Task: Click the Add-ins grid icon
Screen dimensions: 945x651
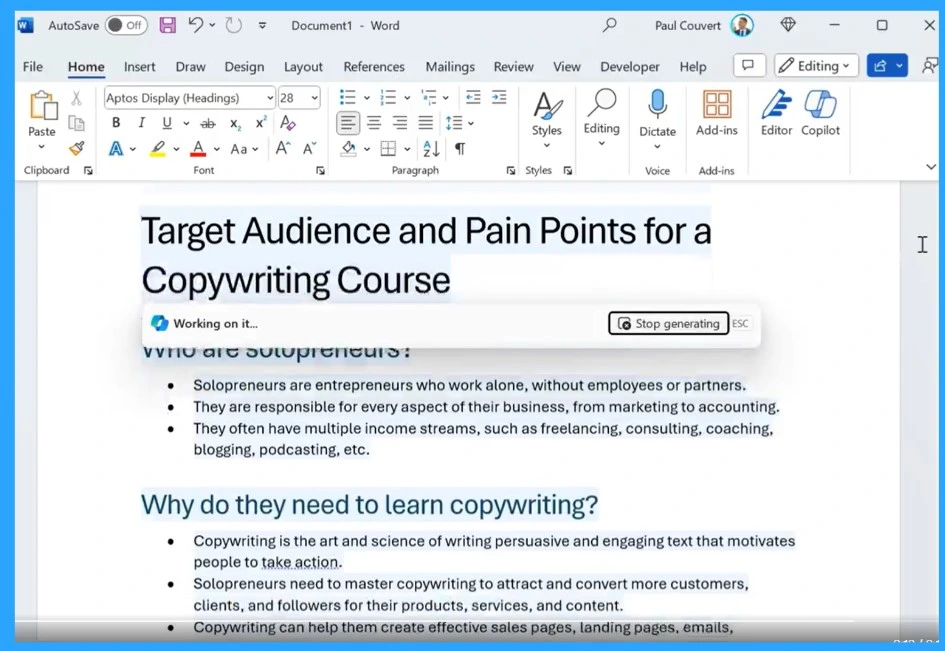Action: (x=716, y=105)
